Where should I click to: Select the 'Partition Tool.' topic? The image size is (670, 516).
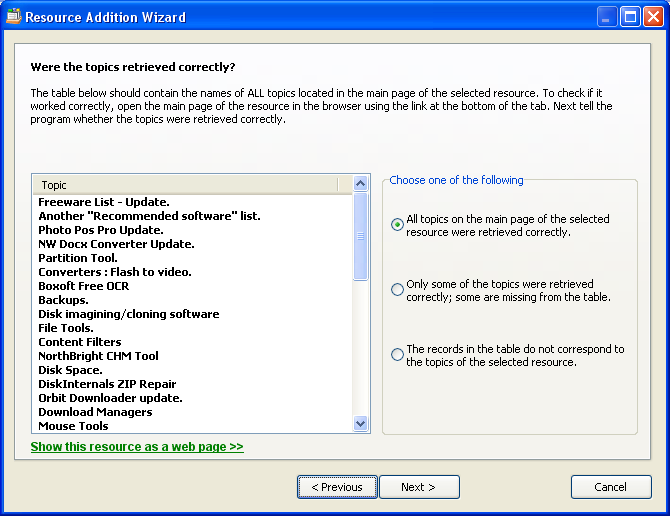(77, 258)
